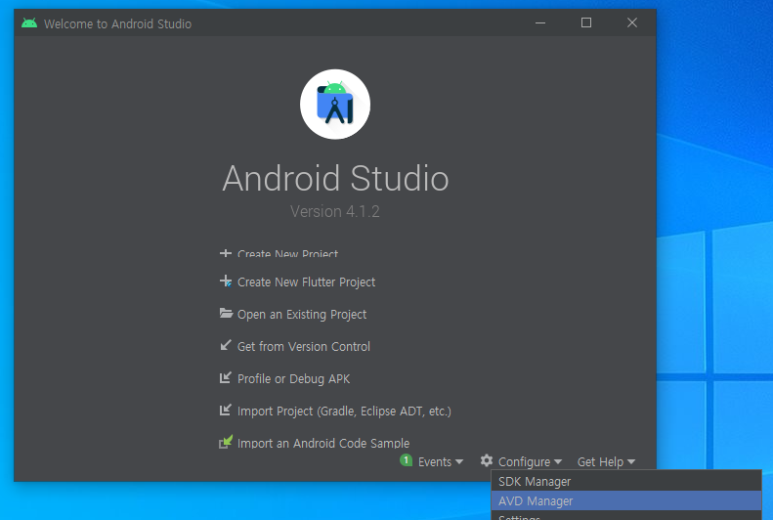Close the Welcome to Android Studio window

point(632,23)
